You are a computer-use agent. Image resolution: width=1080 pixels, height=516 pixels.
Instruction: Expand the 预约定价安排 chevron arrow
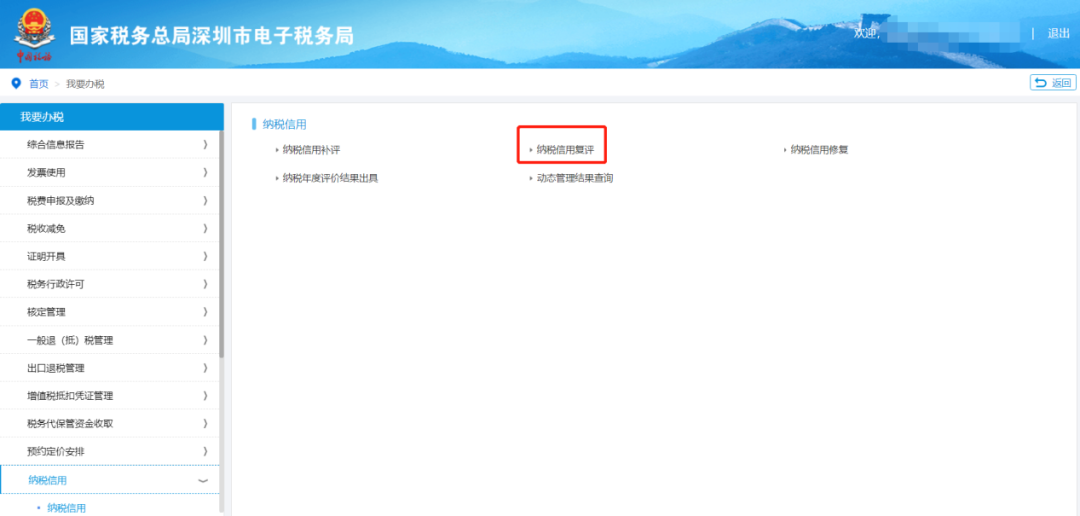click(x=205, y=451)
